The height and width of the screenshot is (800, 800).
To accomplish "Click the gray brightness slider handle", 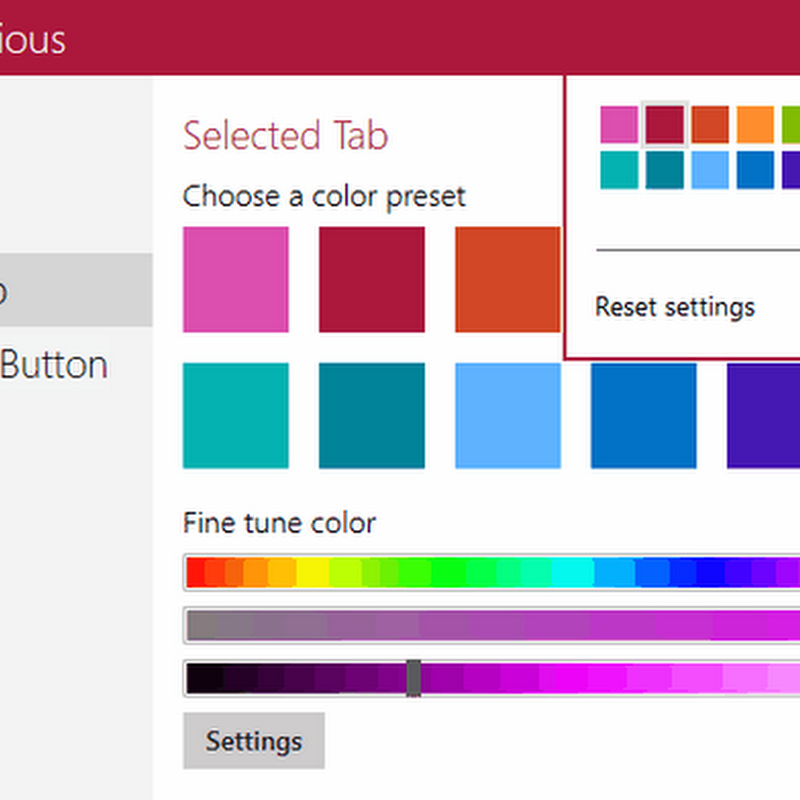I will pos(414,678).
